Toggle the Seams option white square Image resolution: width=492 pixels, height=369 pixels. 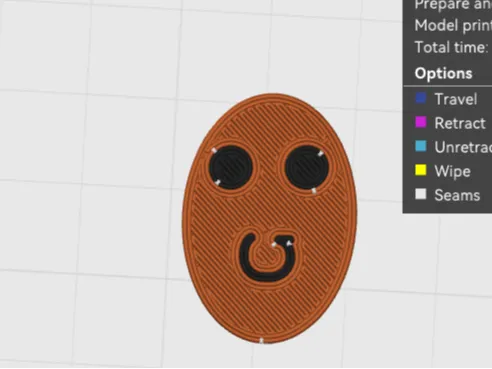(421, 194)
